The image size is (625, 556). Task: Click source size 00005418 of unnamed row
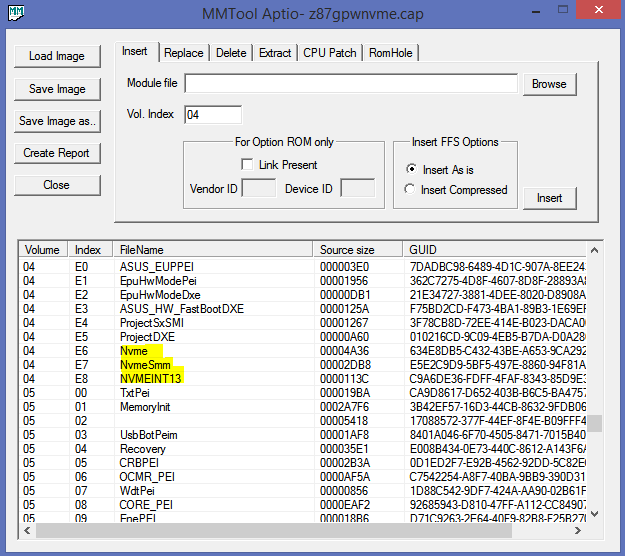point(344,421)
